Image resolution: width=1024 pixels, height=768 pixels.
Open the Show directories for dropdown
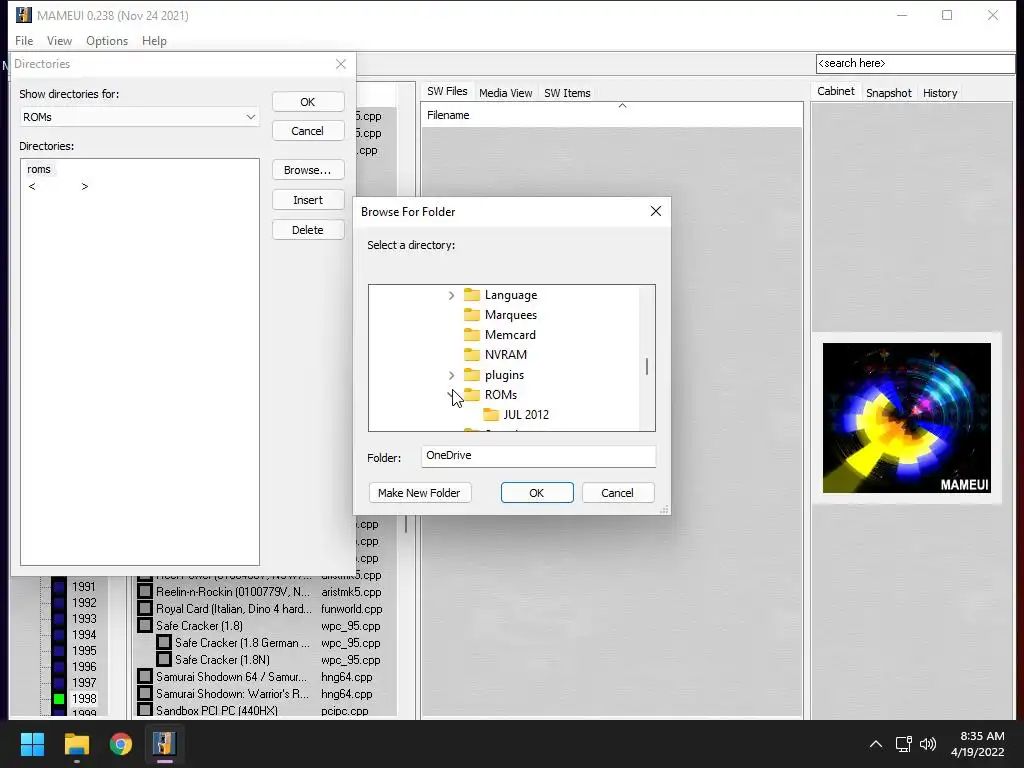point(139,117)
